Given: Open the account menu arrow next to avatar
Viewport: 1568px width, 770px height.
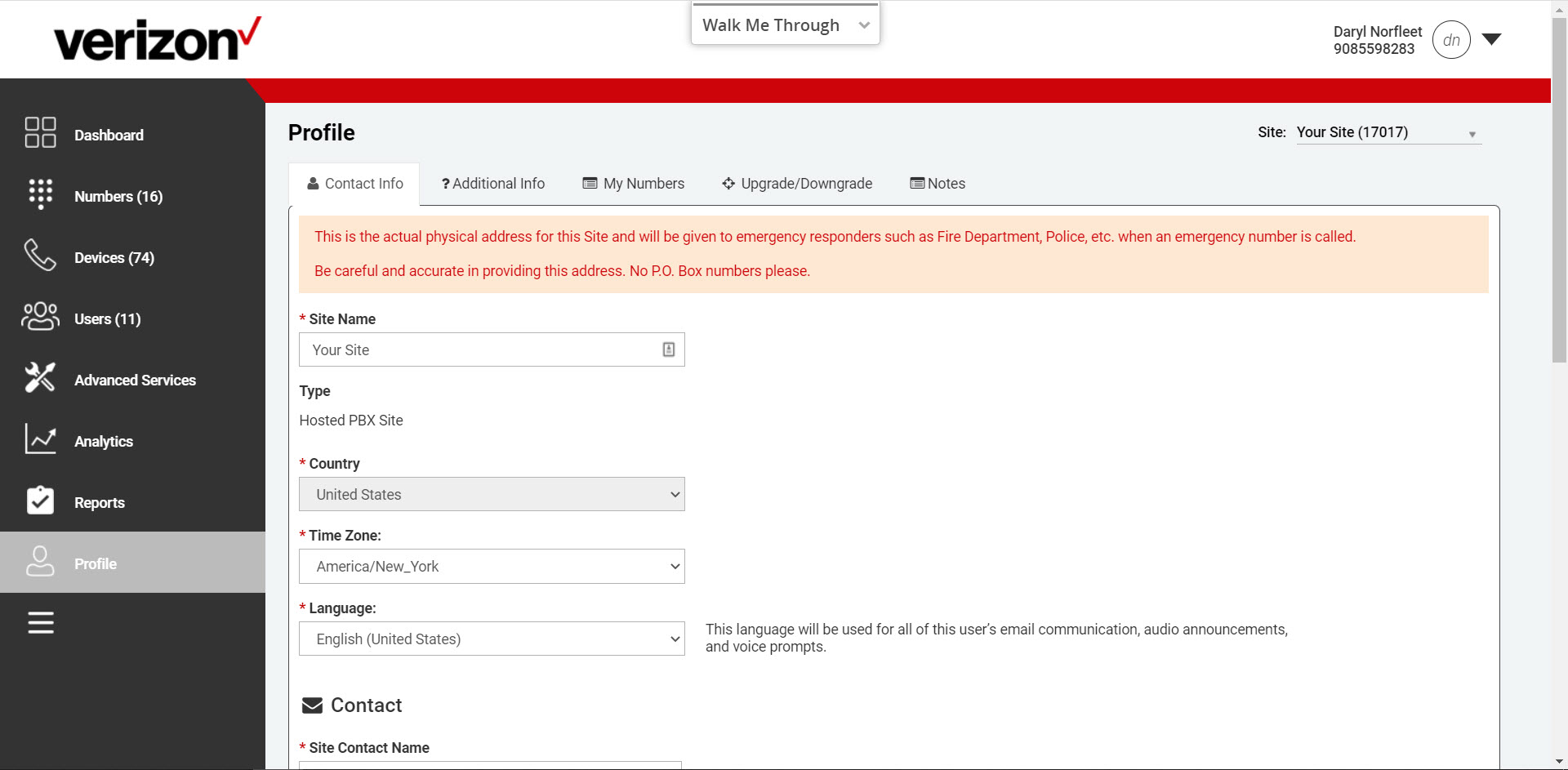Looking at the screenshot, I should point(1491,40).
